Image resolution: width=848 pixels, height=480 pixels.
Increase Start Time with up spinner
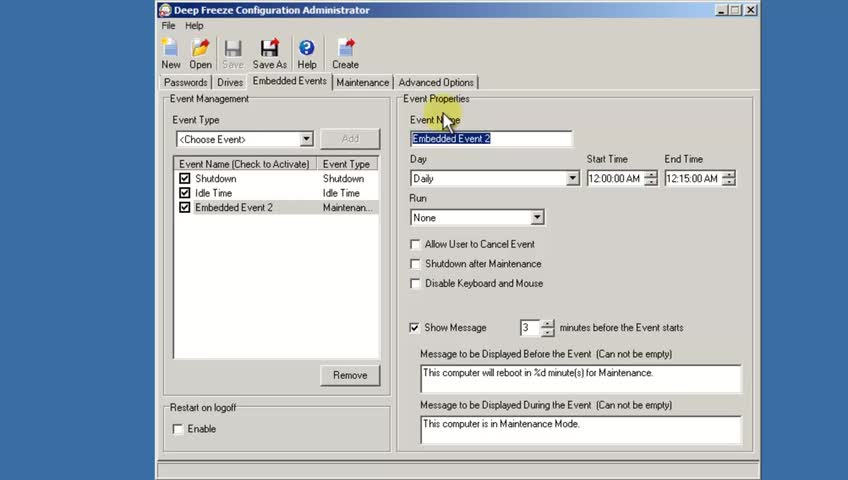pyautogui.click(x=651, y=175)
